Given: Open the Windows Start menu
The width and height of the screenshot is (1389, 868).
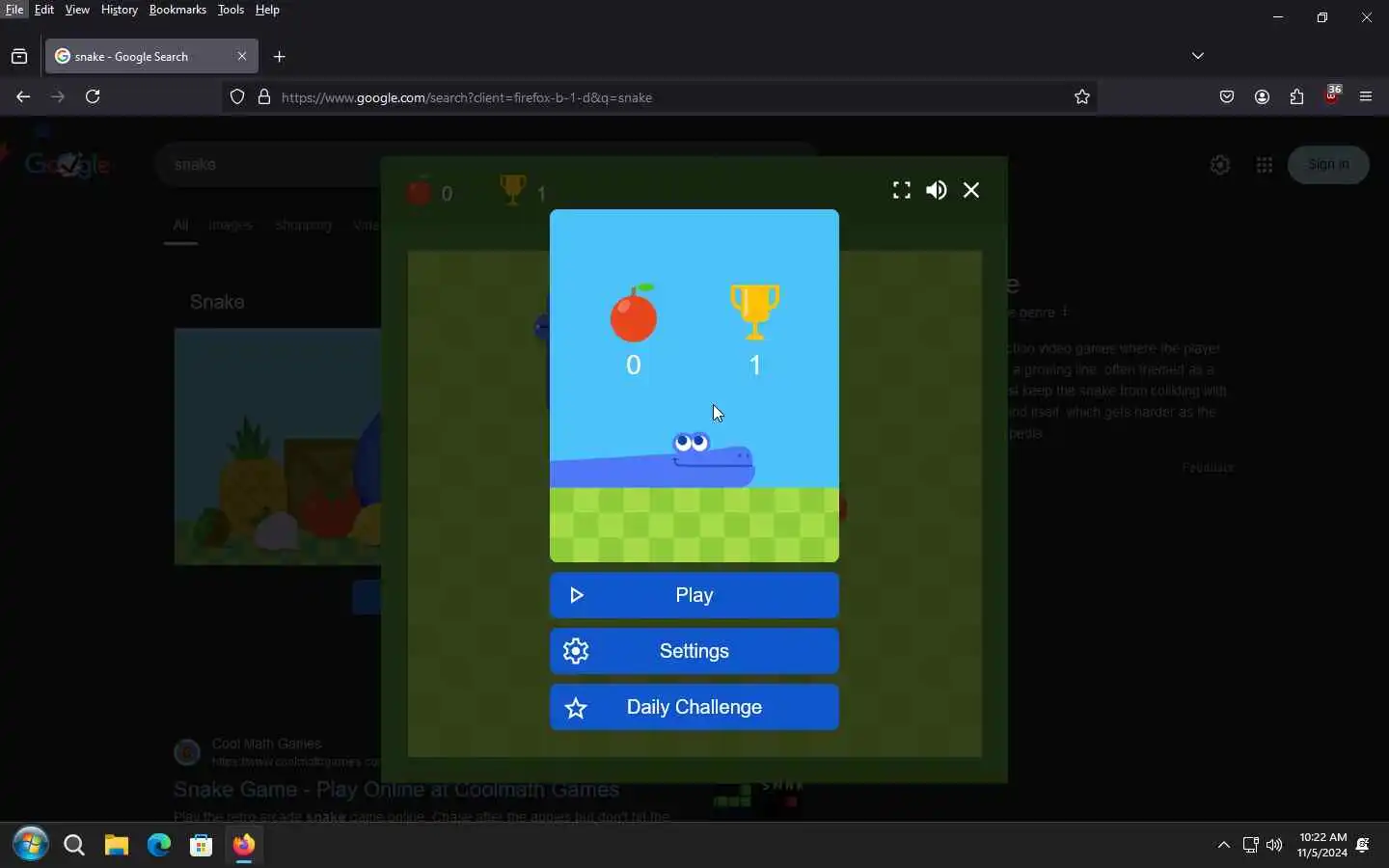Looking at the screenshot, I should [31, 846].
